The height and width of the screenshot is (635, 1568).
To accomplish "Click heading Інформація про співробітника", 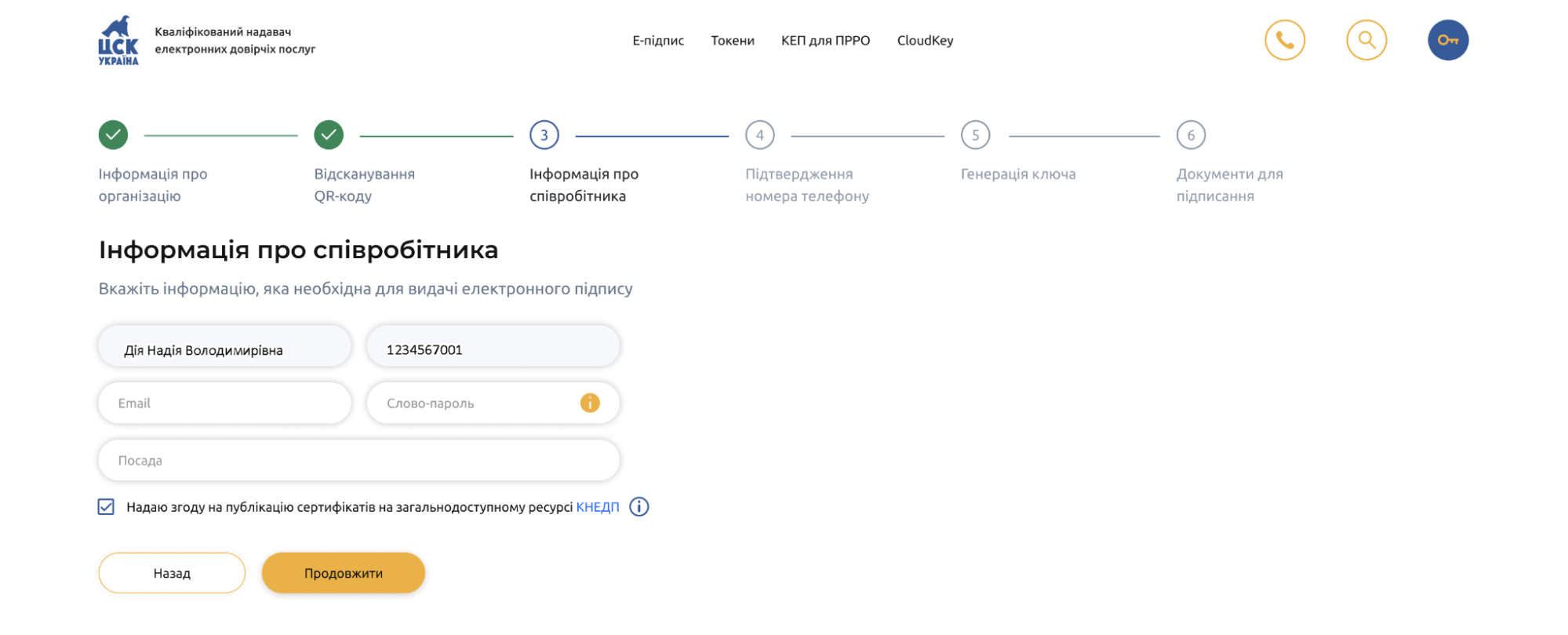I will pos(298,250).
